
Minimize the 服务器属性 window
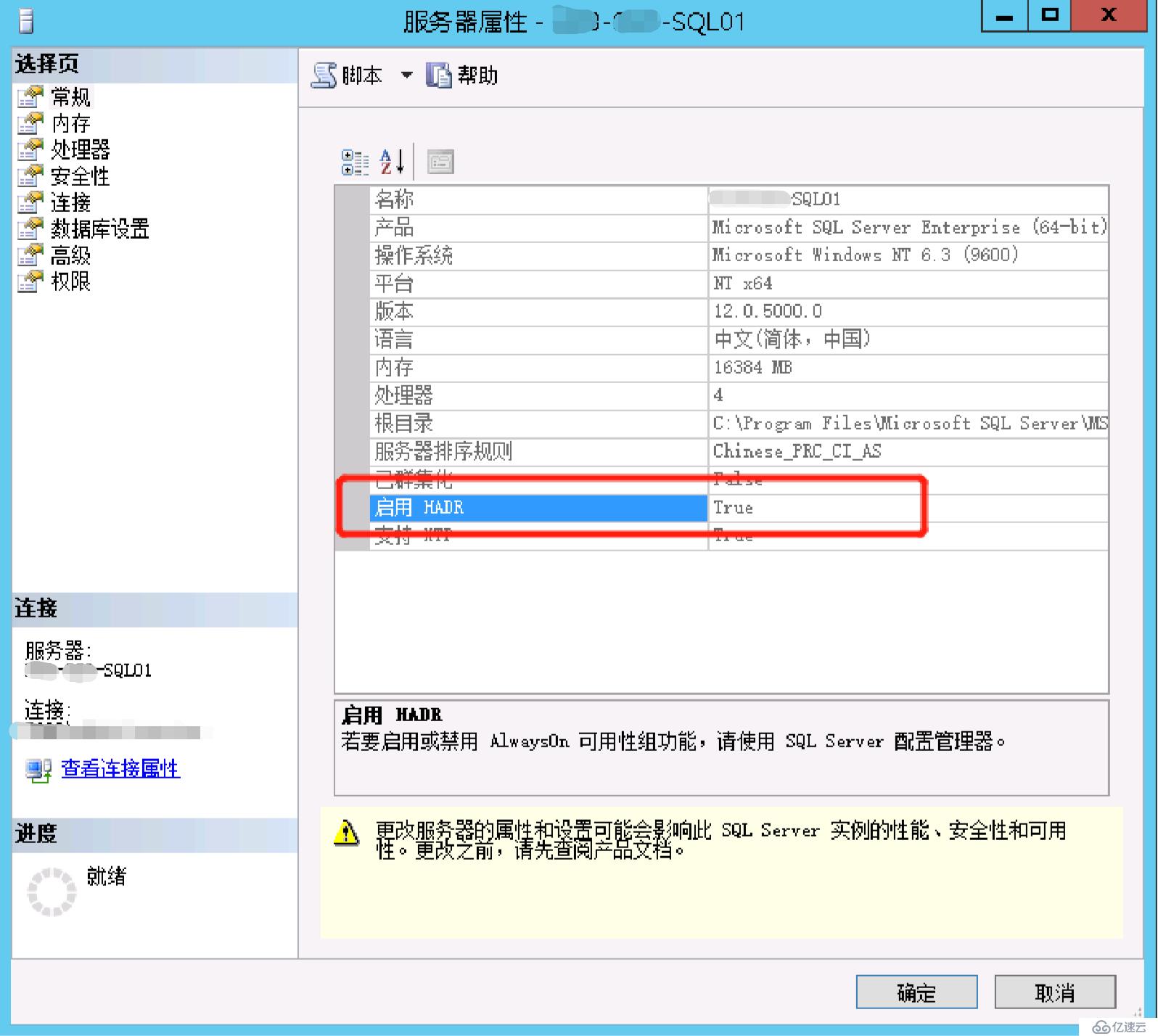click(x=1004, y=16)
